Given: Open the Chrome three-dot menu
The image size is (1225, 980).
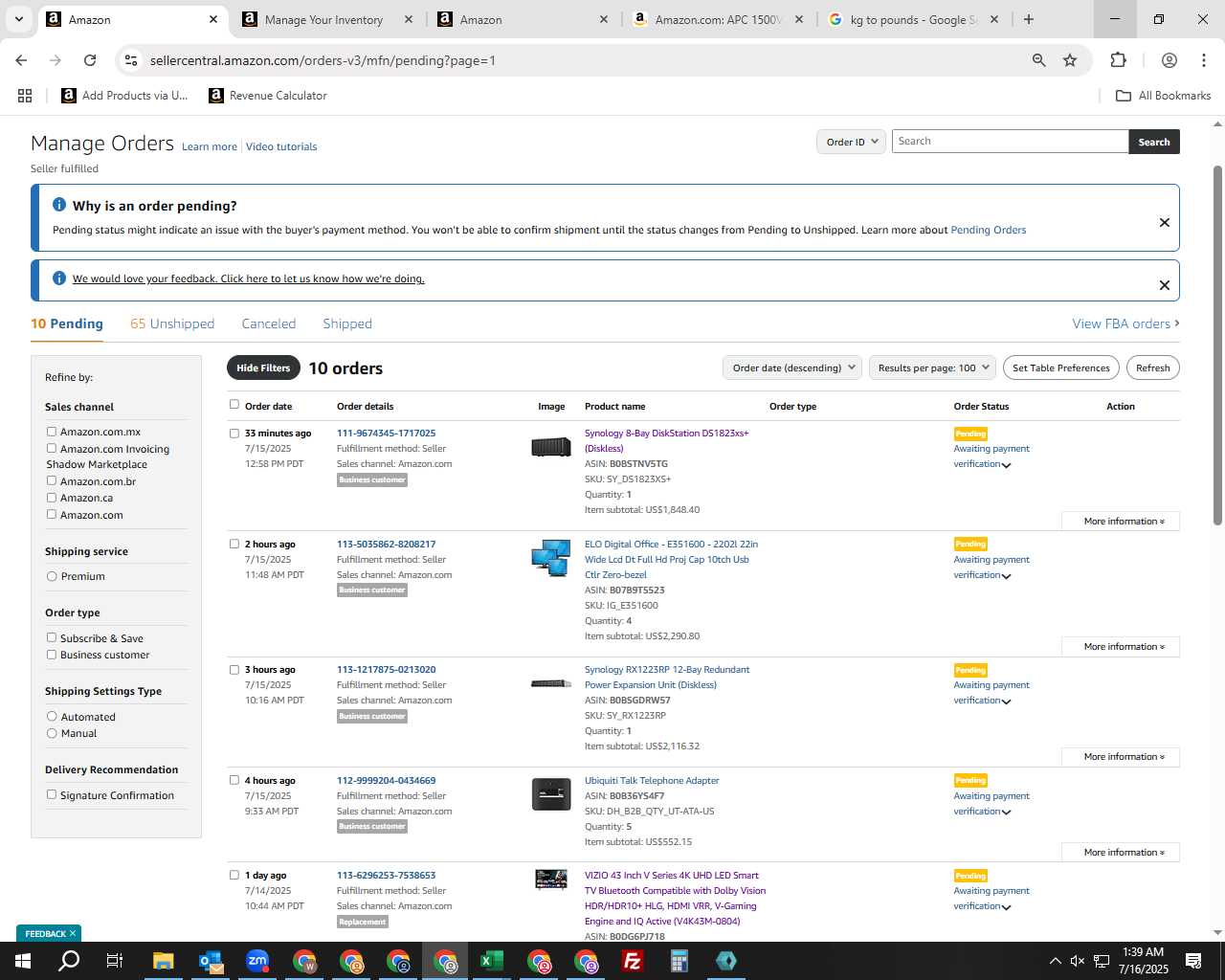Looking at the screenshot, I should pos(1204,60).
